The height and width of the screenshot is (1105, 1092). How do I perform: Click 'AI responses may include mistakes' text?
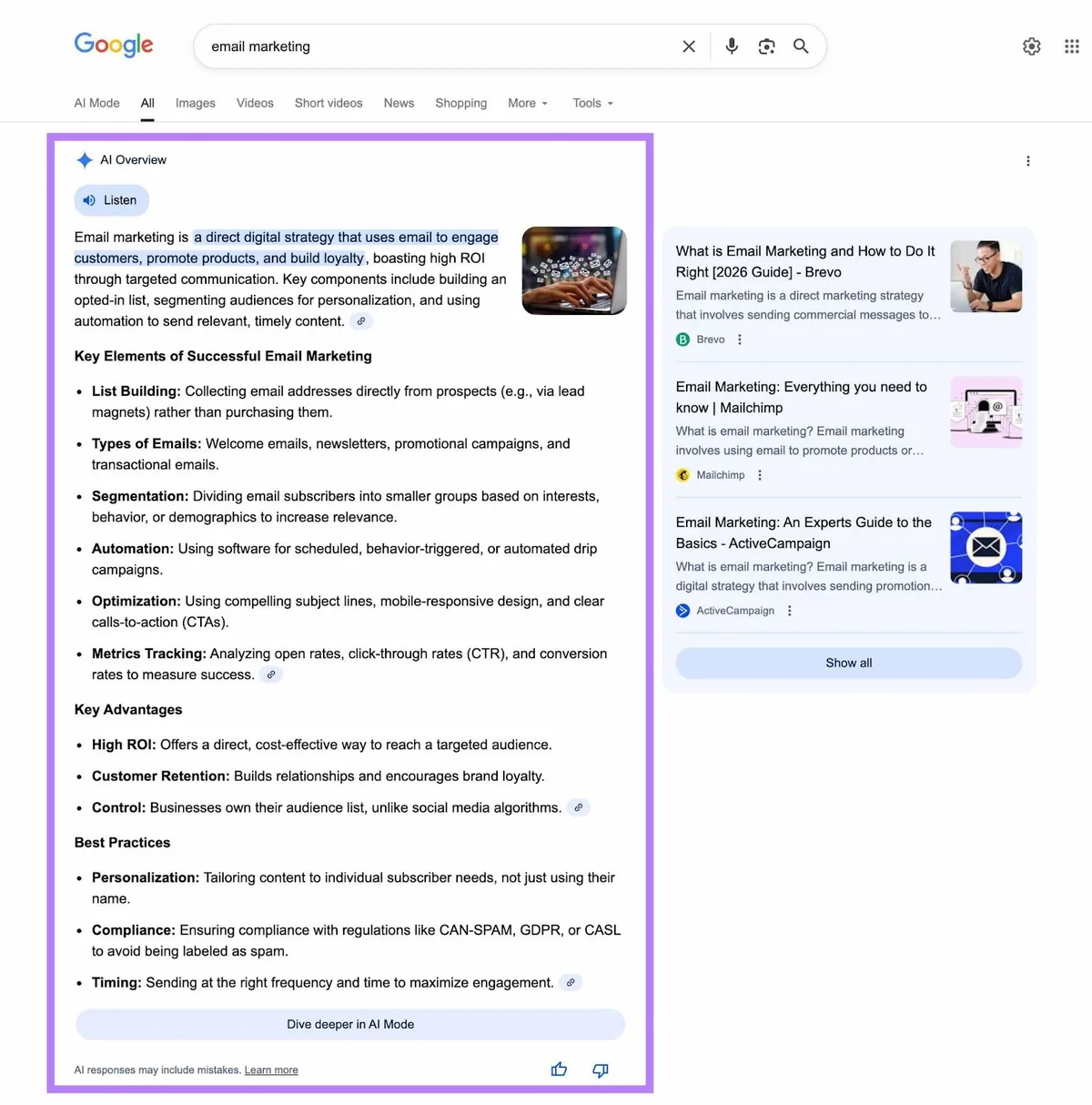coord(157,1070)
